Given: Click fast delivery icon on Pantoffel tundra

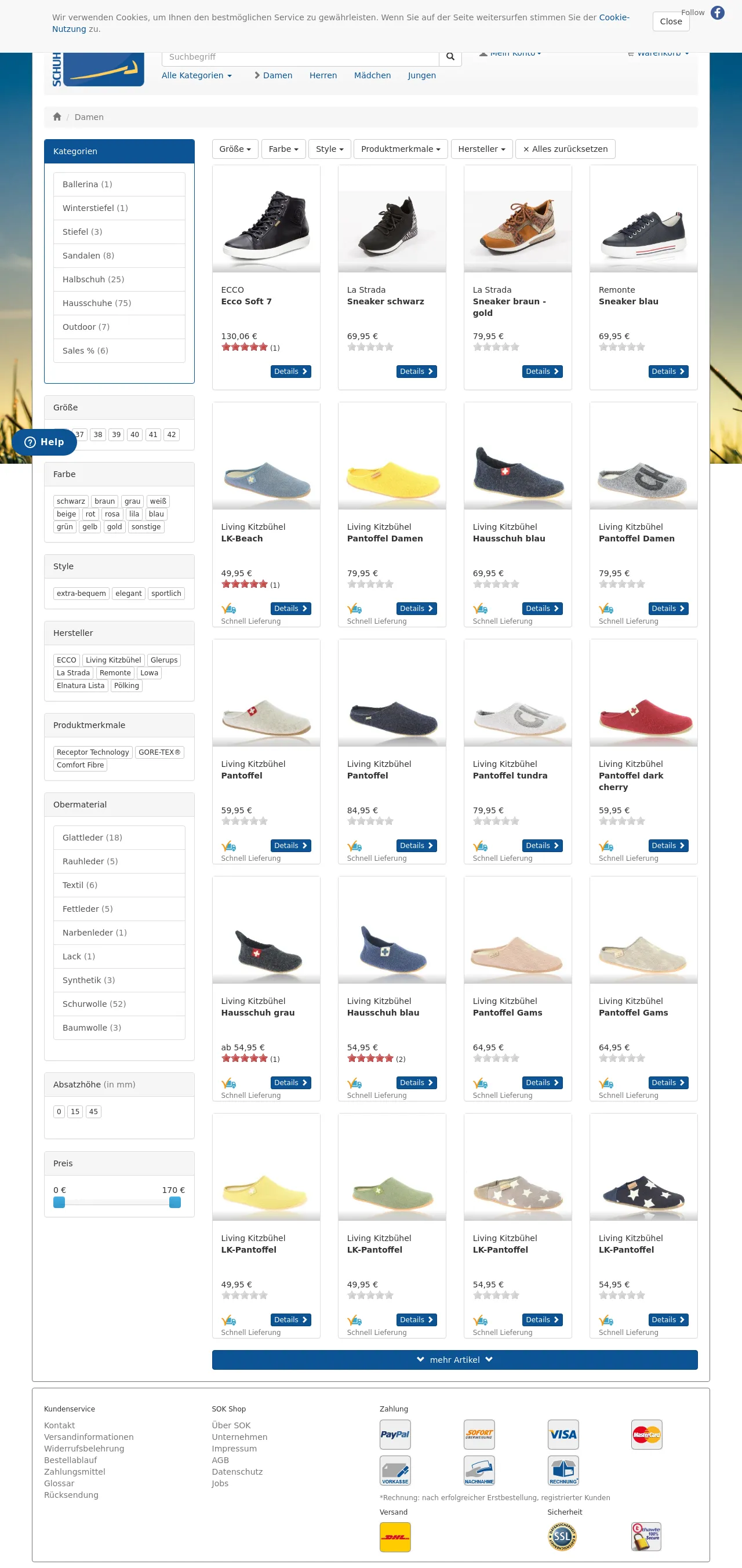Looking at the screenshot, I should 480,846.
